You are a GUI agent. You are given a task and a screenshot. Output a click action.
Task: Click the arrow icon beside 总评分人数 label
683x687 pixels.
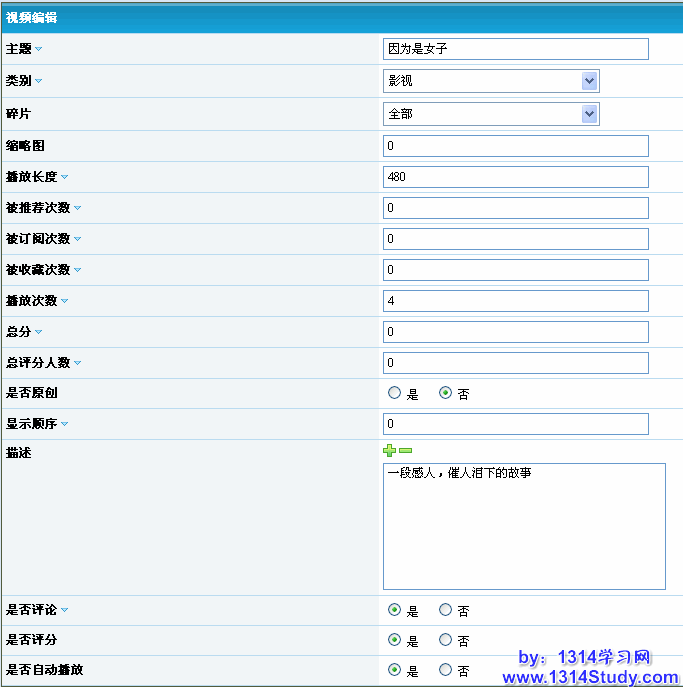coord(77,363)
